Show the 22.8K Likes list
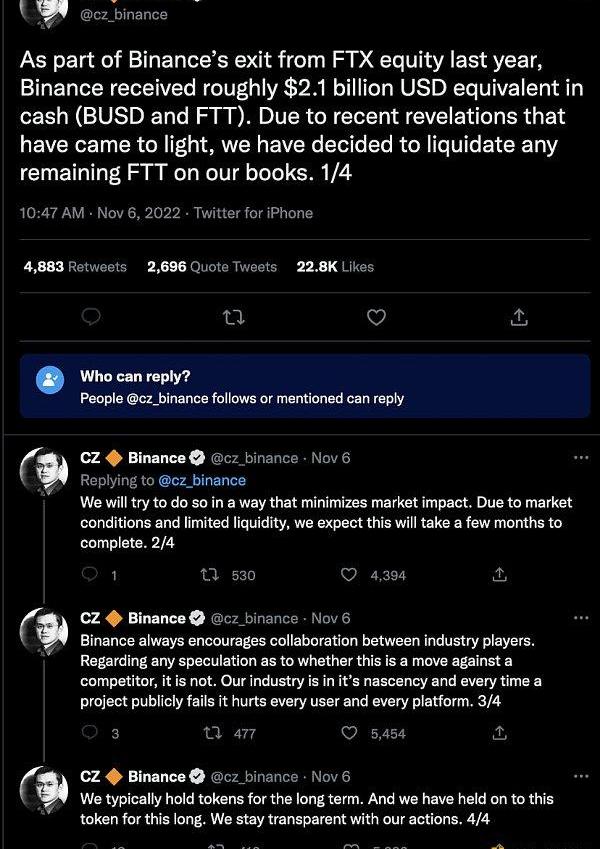The width and height of the screenshot is (600, 849). tap(335, 267)
